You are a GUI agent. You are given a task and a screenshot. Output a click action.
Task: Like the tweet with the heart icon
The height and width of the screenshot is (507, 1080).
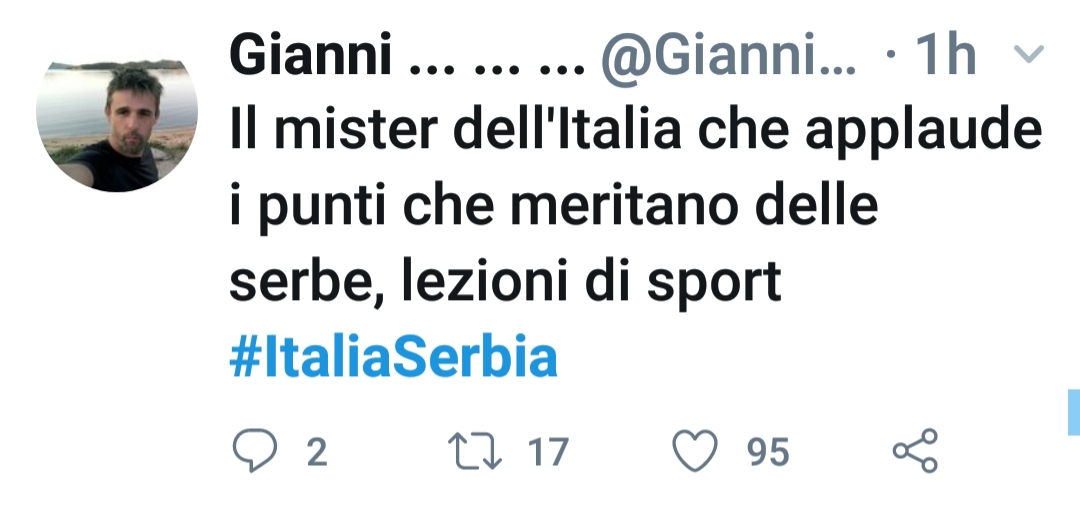pyautogui.click(x=696, y=452)
